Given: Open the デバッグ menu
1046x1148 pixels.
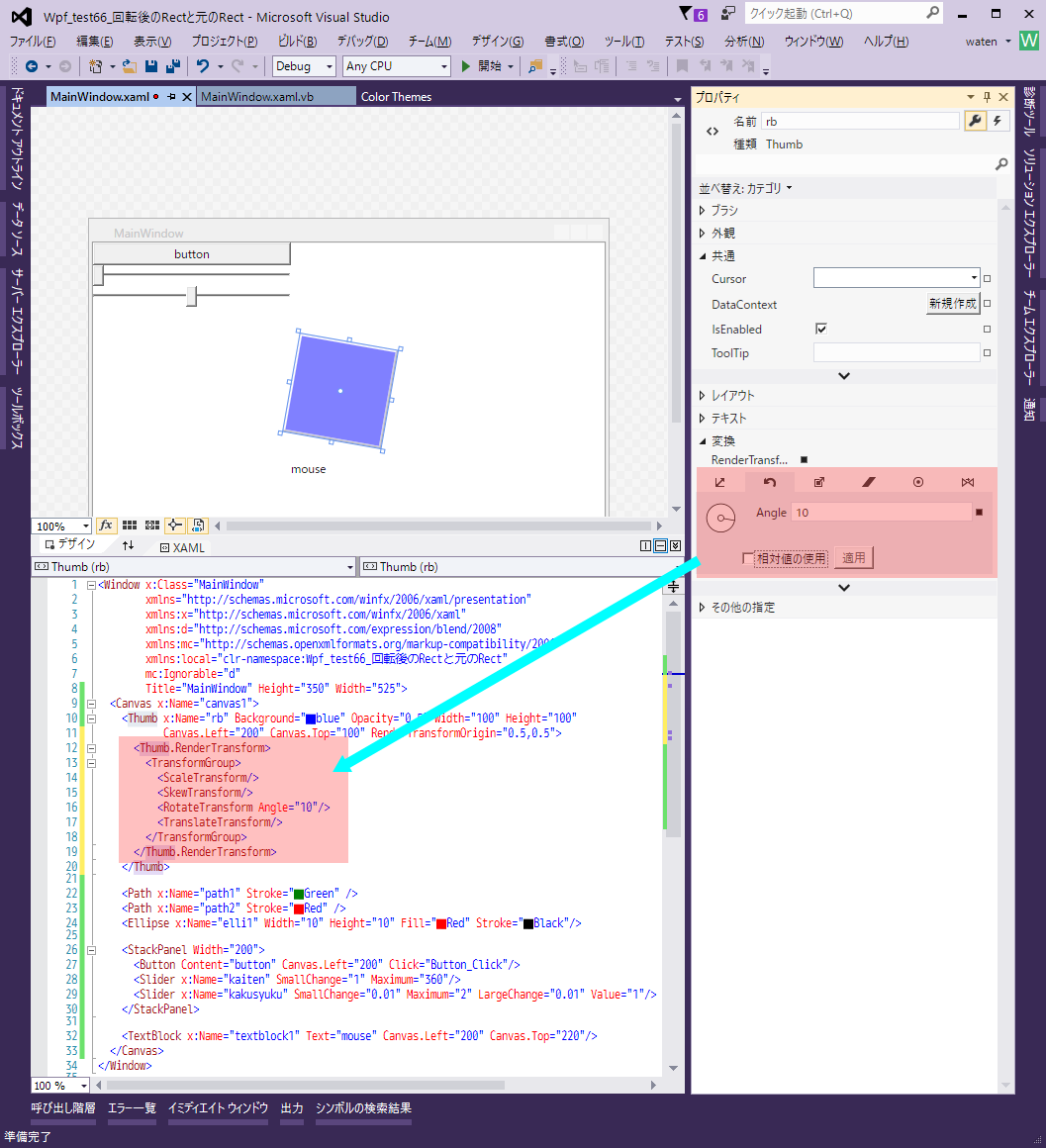Looking at the screenshot, I should (360, 41).
